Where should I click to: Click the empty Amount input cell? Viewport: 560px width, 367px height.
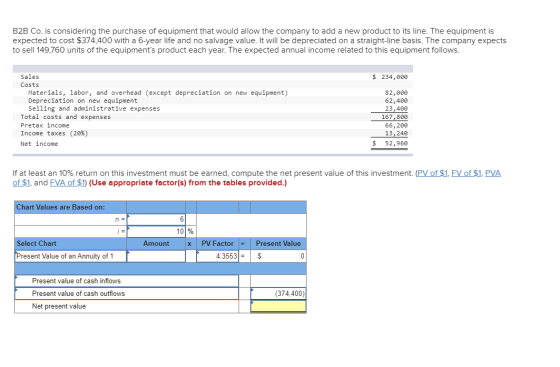pyautogui.click(x=156, y=256)
